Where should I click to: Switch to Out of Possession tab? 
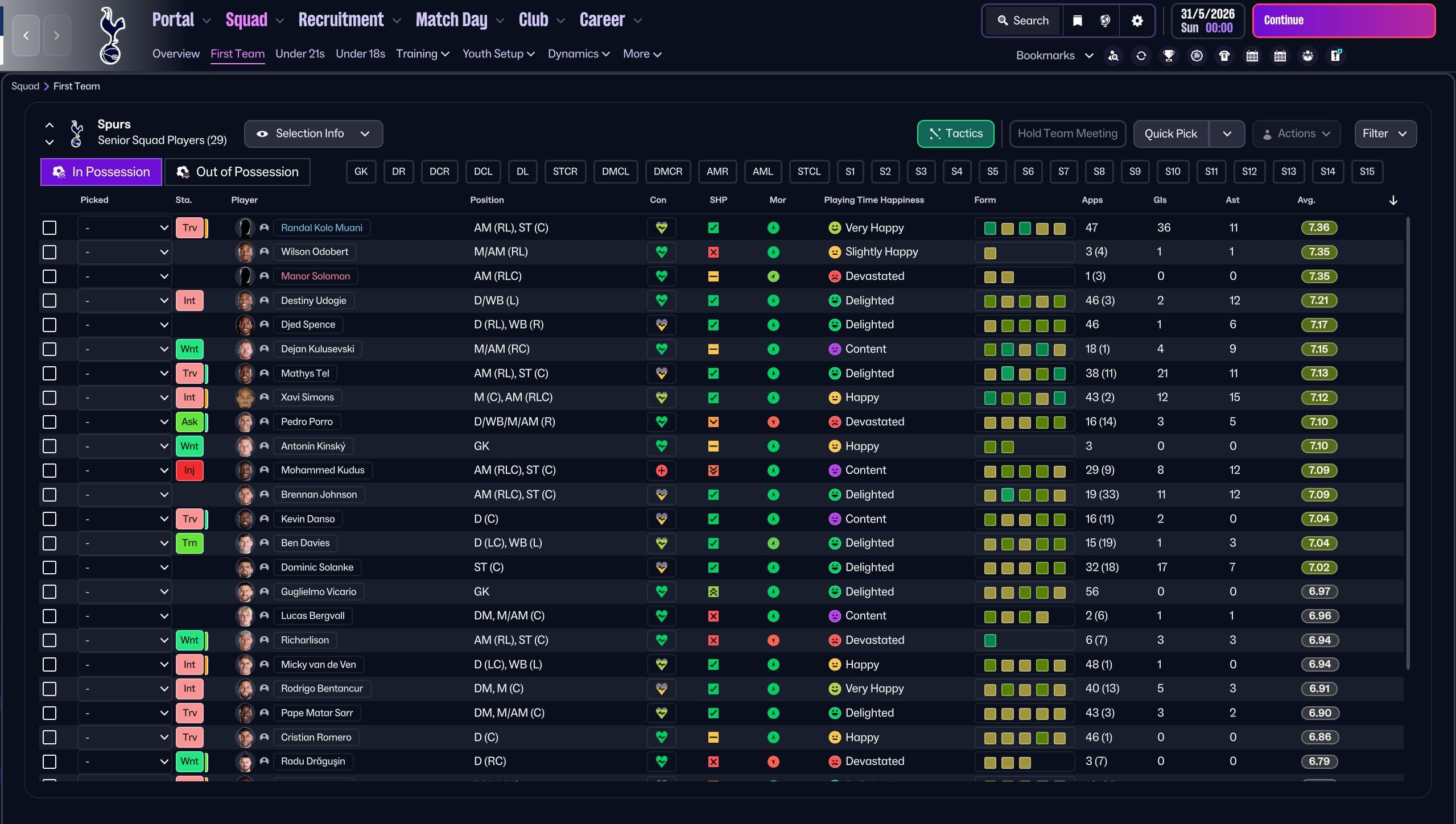point(237,172)
